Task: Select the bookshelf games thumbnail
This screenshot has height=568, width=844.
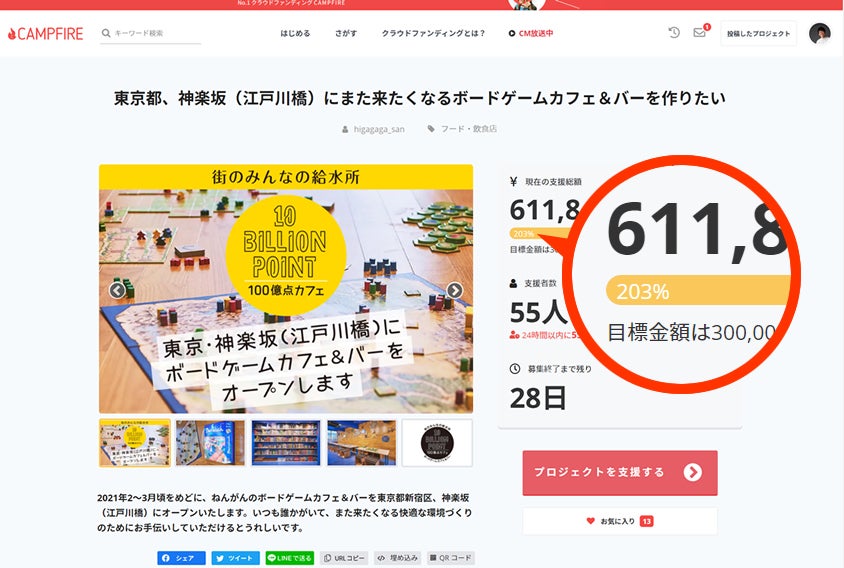Action: click(x=286, y=443)
